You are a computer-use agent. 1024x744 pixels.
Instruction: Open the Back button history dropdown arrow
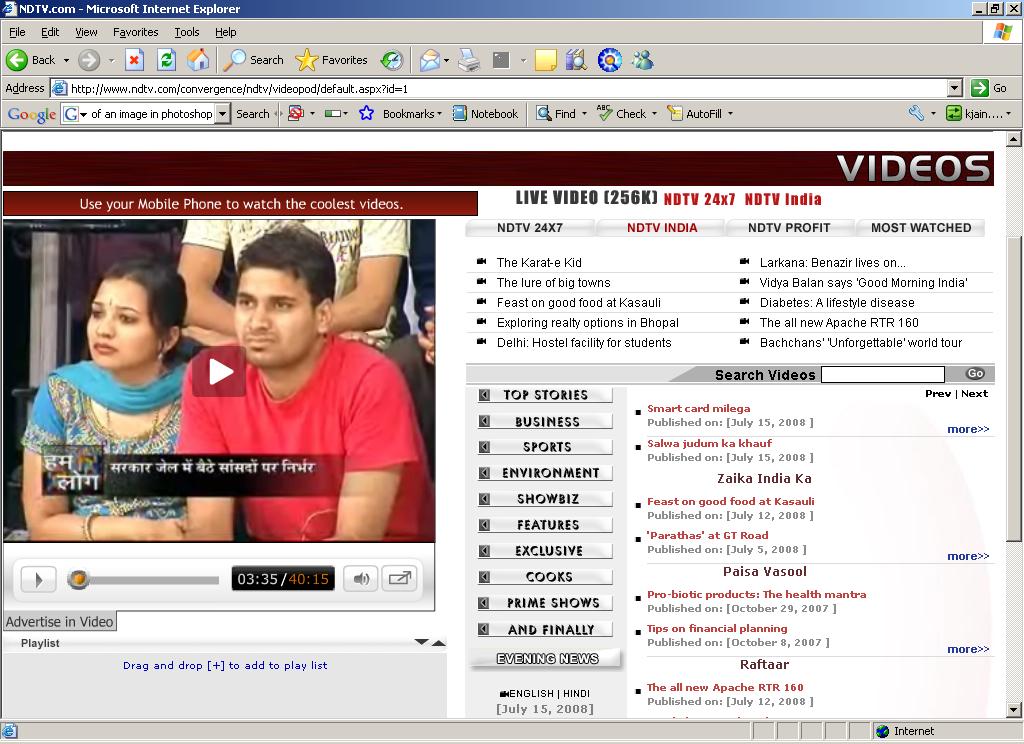66,60
